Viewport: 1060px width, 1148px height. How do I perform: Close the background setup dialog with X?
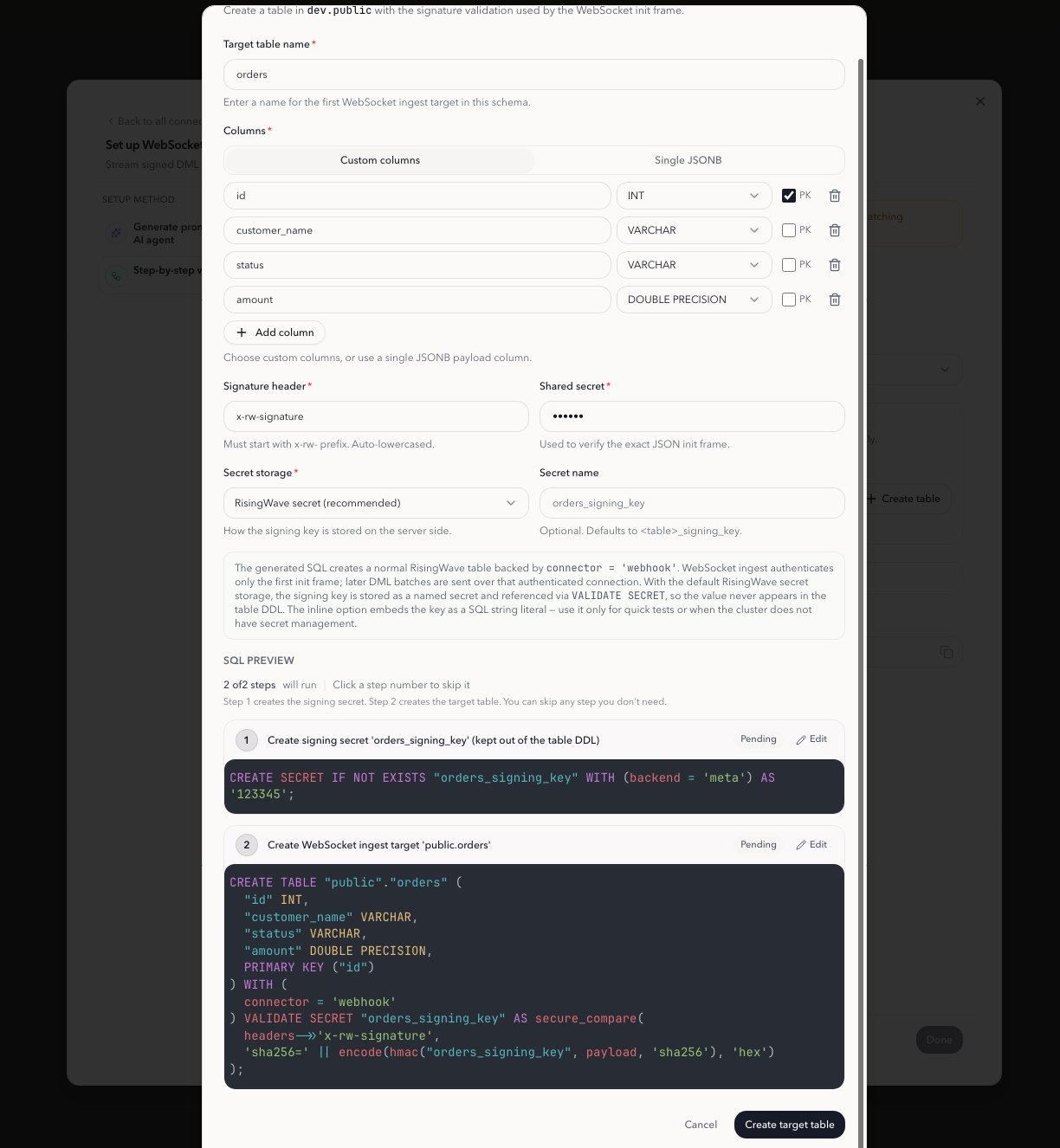click(x=980, y=101)
